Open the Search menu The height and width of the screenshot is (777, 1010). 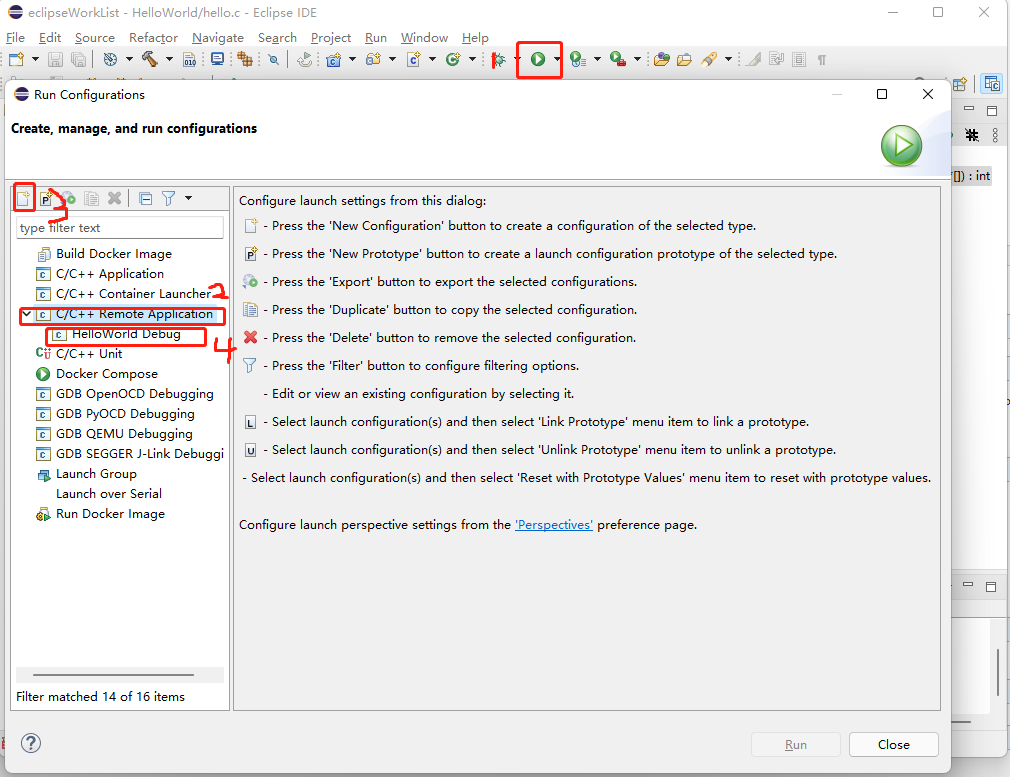point(278,37)
